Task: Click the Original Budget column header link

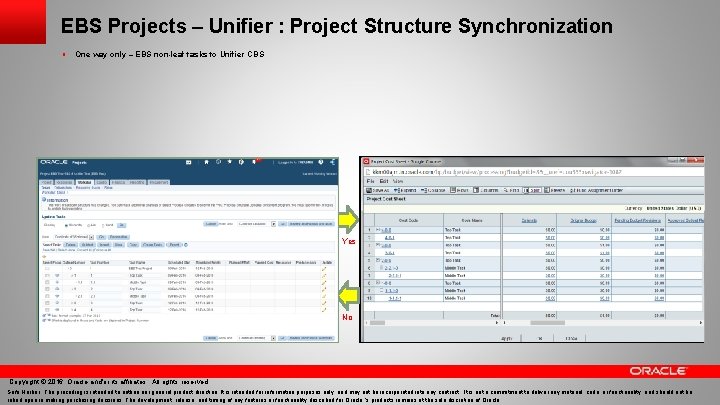Action: coord(583,220)
